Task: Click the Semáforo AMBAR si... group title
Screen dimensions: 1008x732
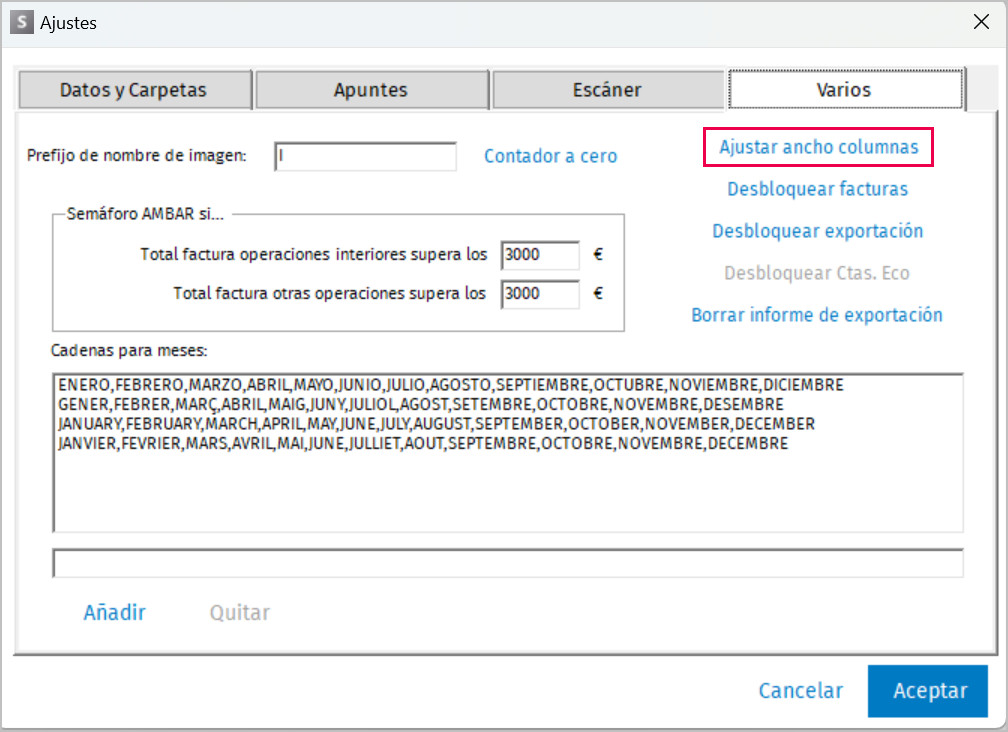Action: pos(145,213)
